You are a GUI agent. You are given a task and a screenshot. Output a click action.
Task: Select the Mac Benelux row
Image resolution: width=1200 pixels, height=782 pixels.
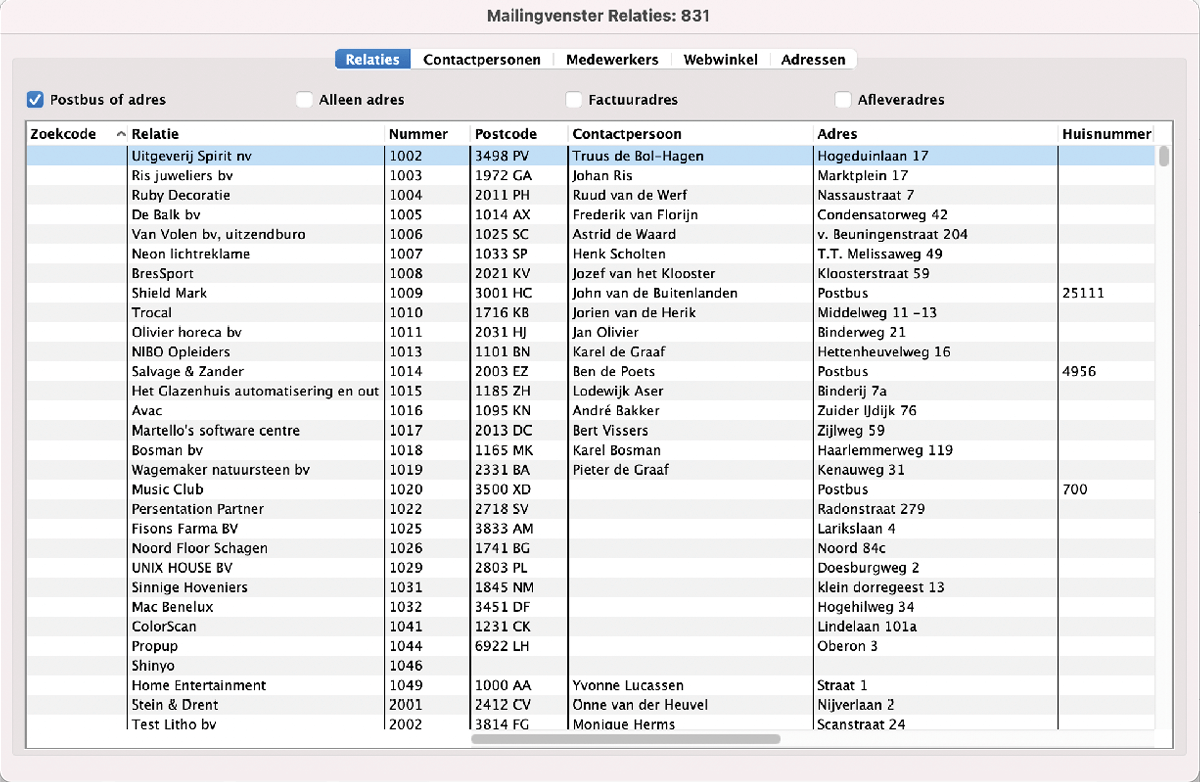(590, 607)
